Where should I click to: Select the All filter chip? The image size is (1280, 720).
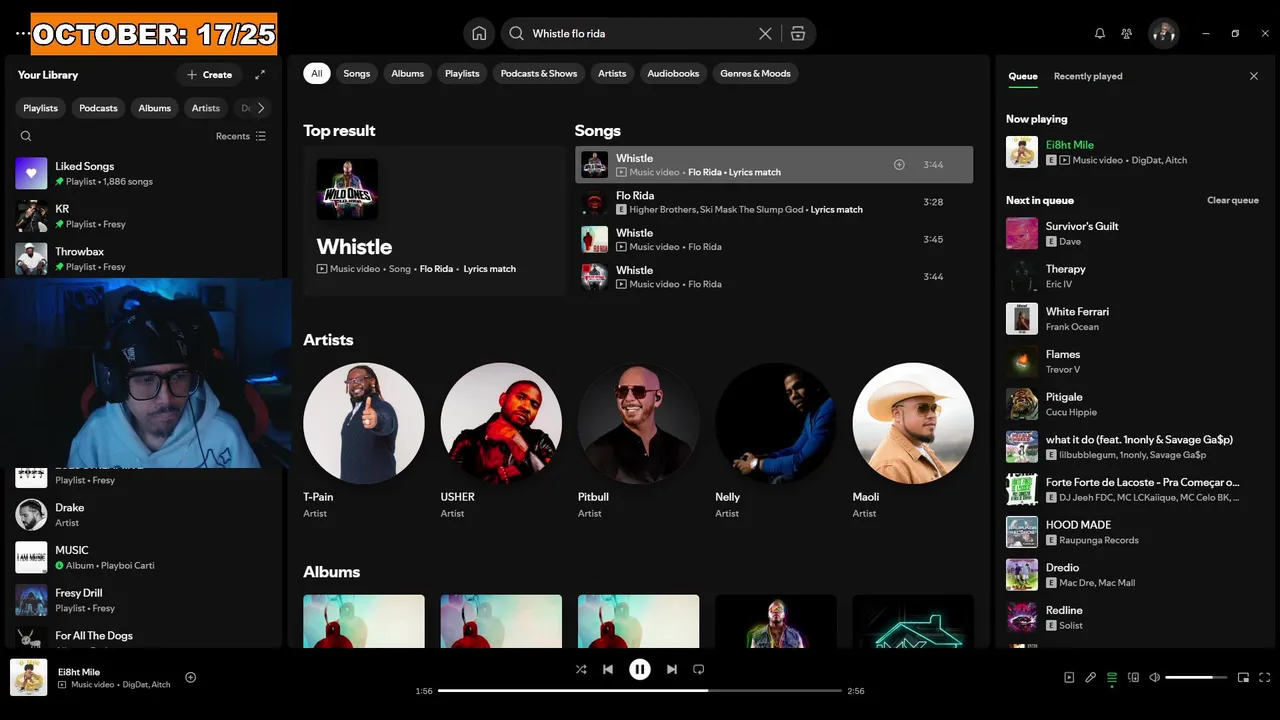click(317, 73)
